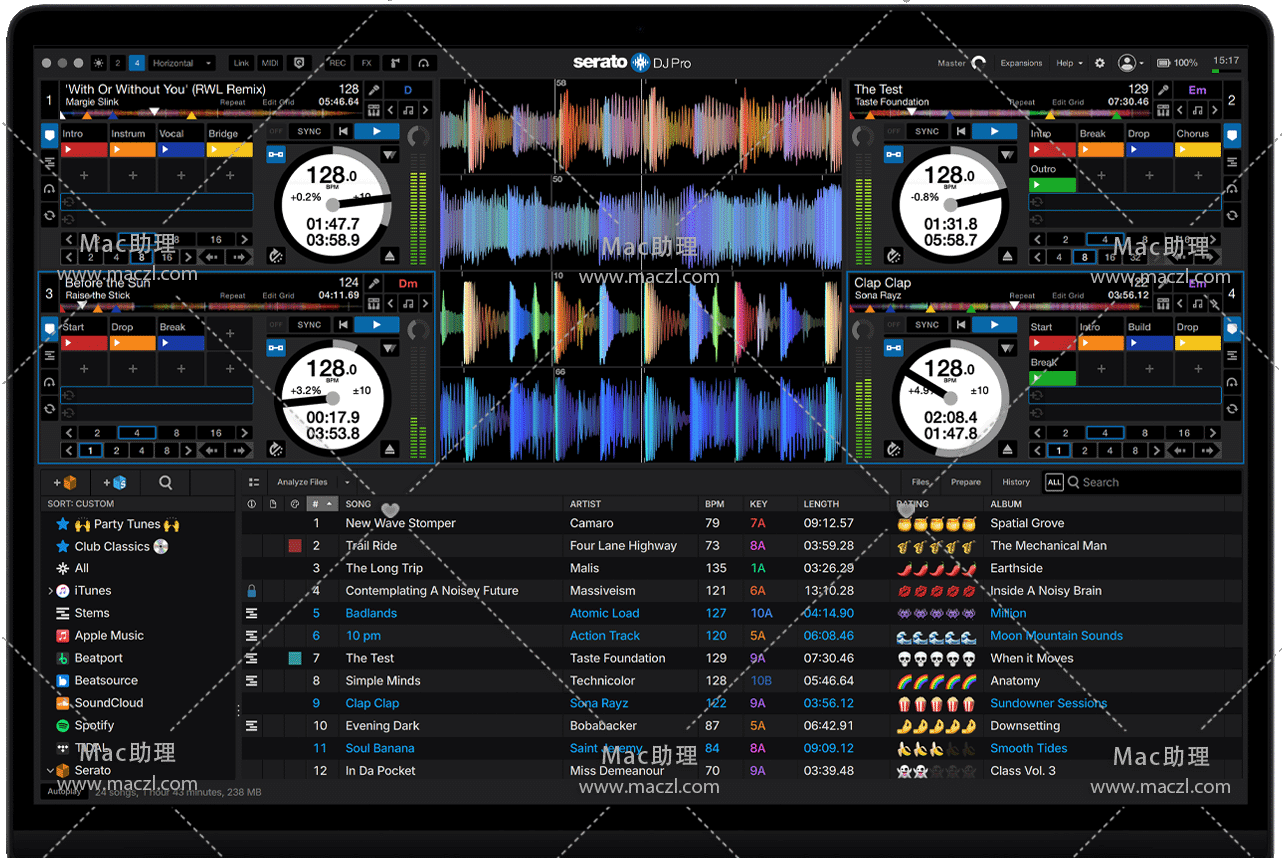Enable Autoplay in the status bar
Image resolution: width=1282 pixels, height=858 pixels.
[x=64, y=791]
